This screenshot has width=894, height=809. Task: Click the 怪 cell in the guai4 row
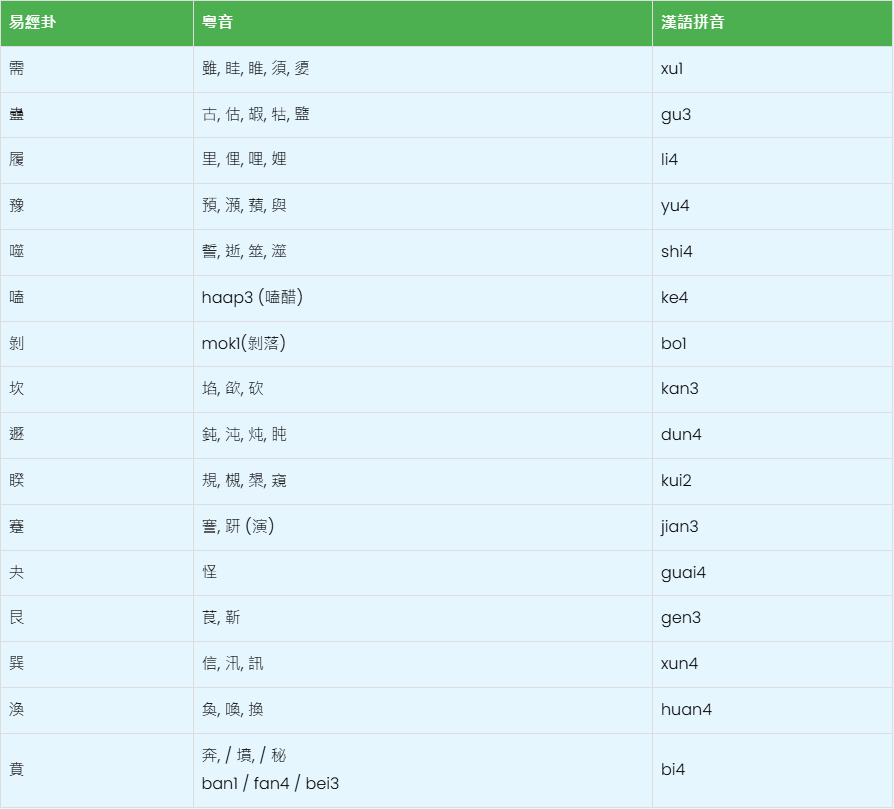coord(423,573)
